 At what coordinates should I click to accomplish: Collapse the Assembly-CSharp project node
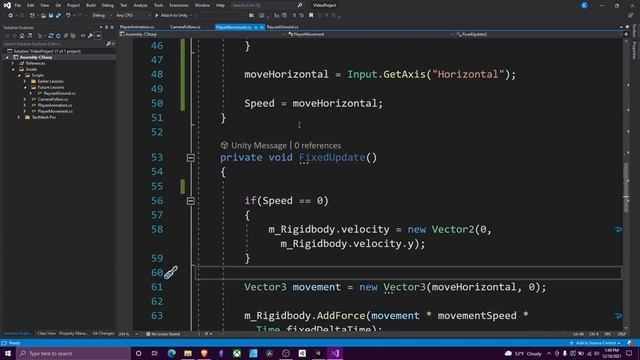[7, 58]
